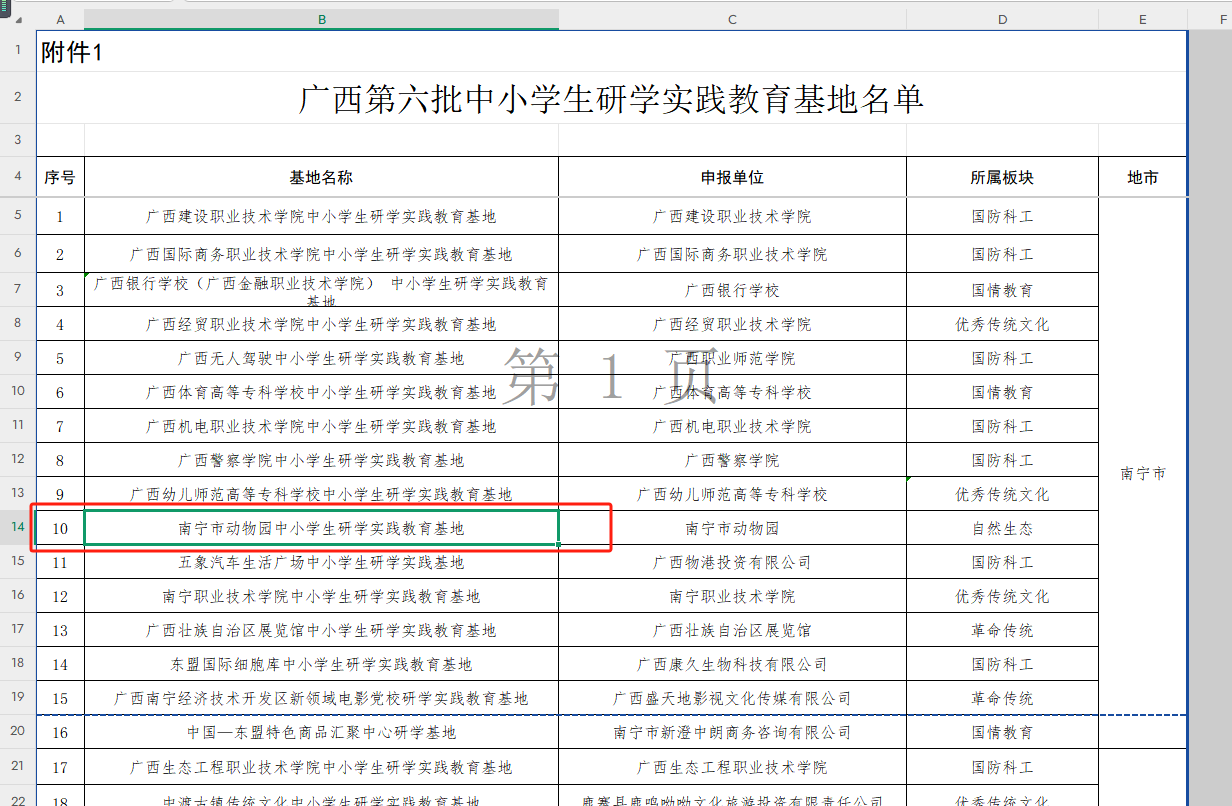1232x806 pixels.
Task: Click 国情教育 in the 广西银行学校 row
Action: (1002, 290)
